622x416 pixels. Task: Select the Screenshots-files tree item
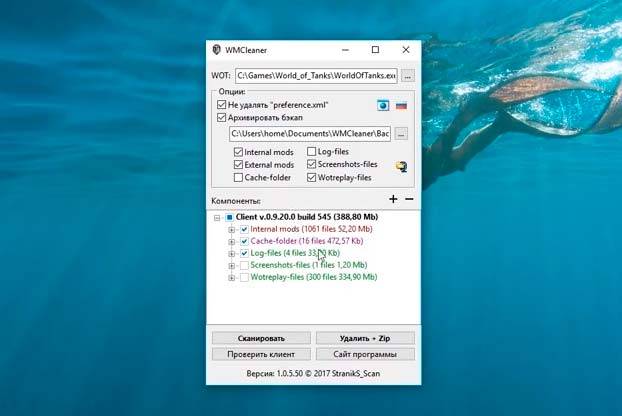pyautogui.click(x=308, y=265)
